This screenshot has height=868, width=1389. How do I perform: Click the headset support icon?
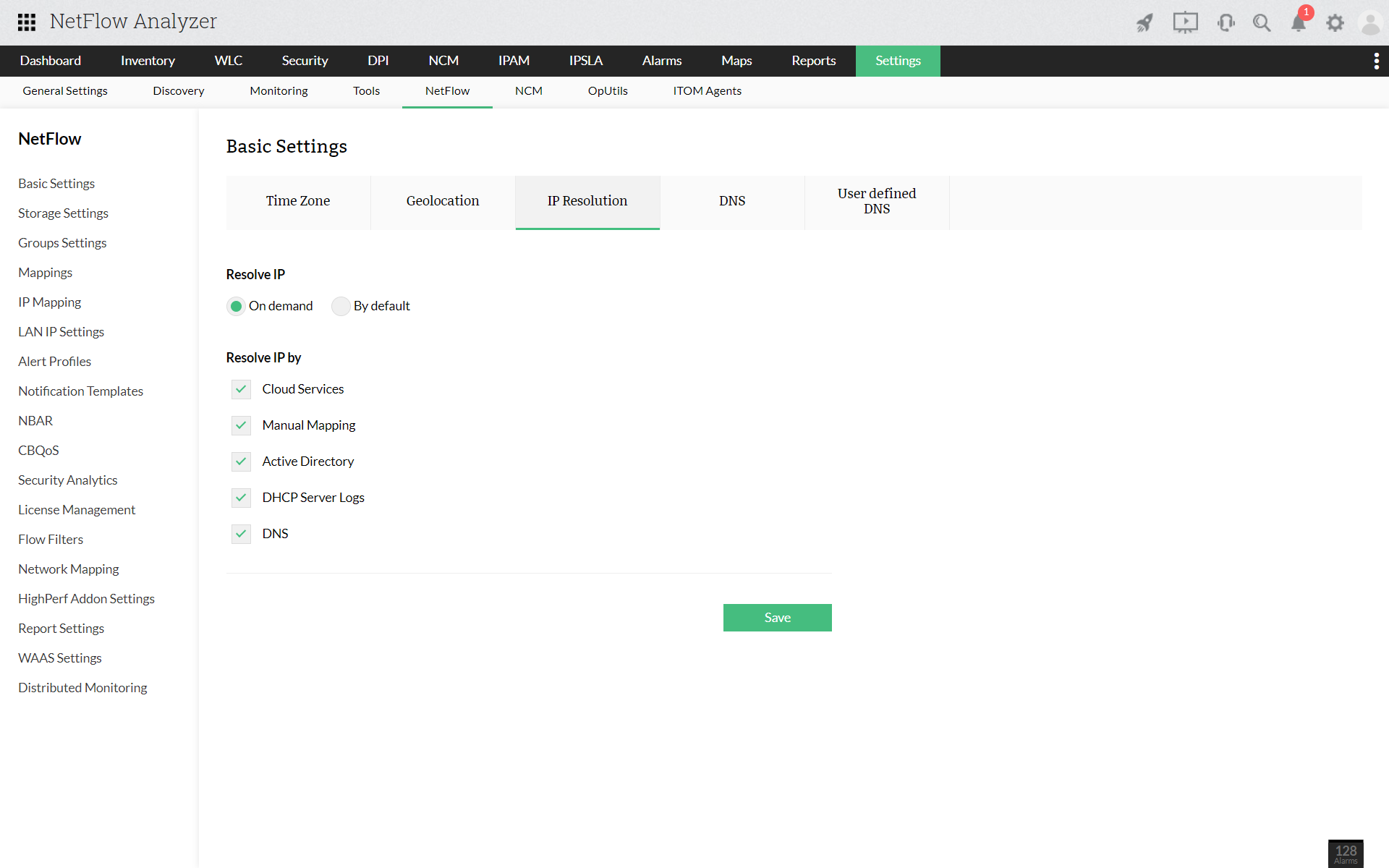tap(1226, 23)
